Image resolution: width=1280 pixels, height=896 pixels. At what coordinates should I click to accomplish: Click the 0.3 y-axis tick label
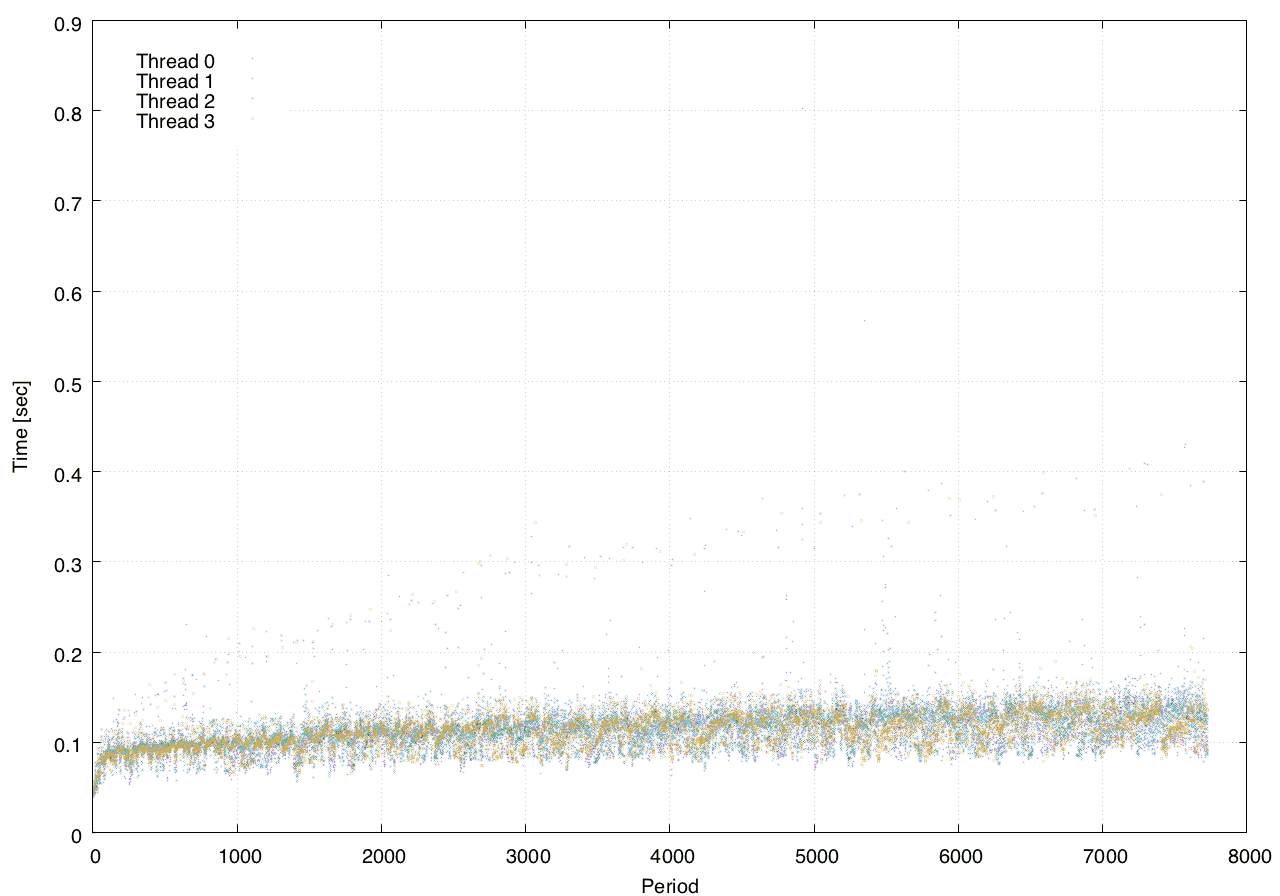click(x=67, y=563)
